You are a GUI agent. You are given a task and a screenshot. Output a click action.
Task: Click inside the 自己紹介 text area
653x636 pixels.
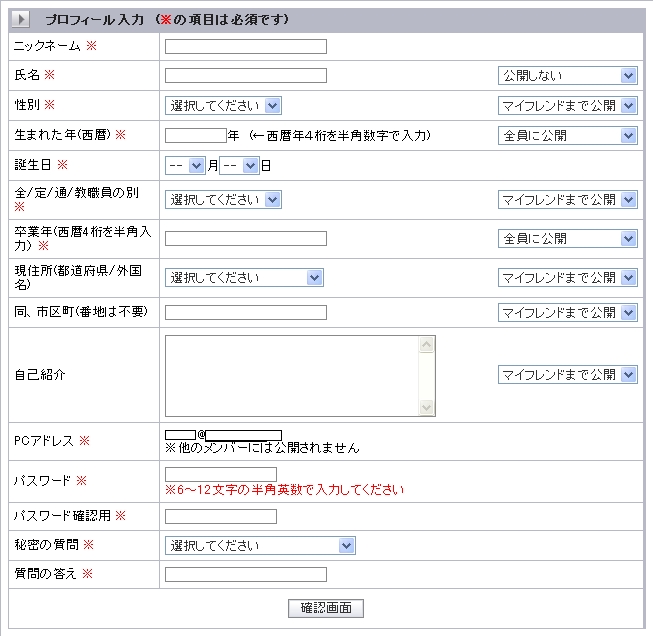(x=292, y=376)
